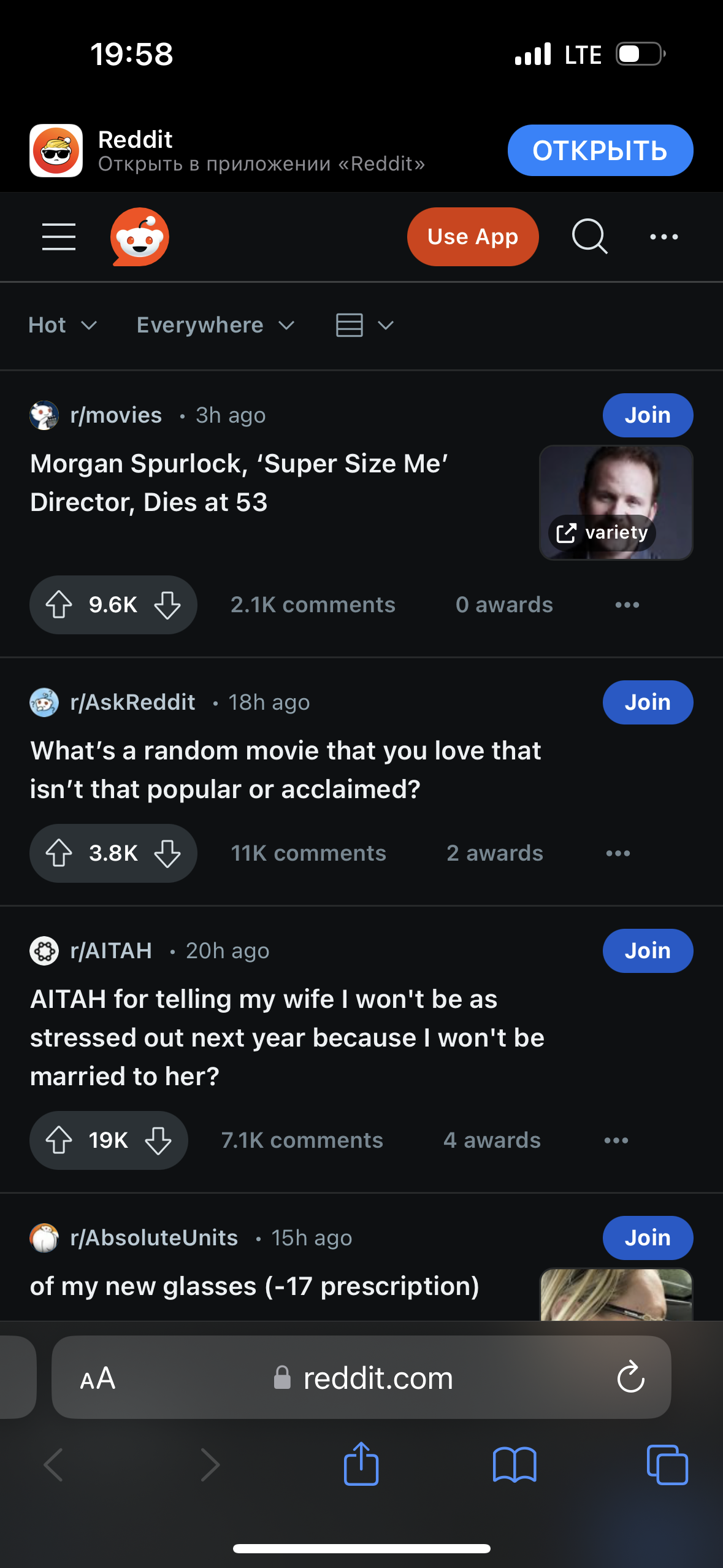Tap the Safari share icon
Viewport: 723px width, 1568px height.
(x=361, y=1464)
